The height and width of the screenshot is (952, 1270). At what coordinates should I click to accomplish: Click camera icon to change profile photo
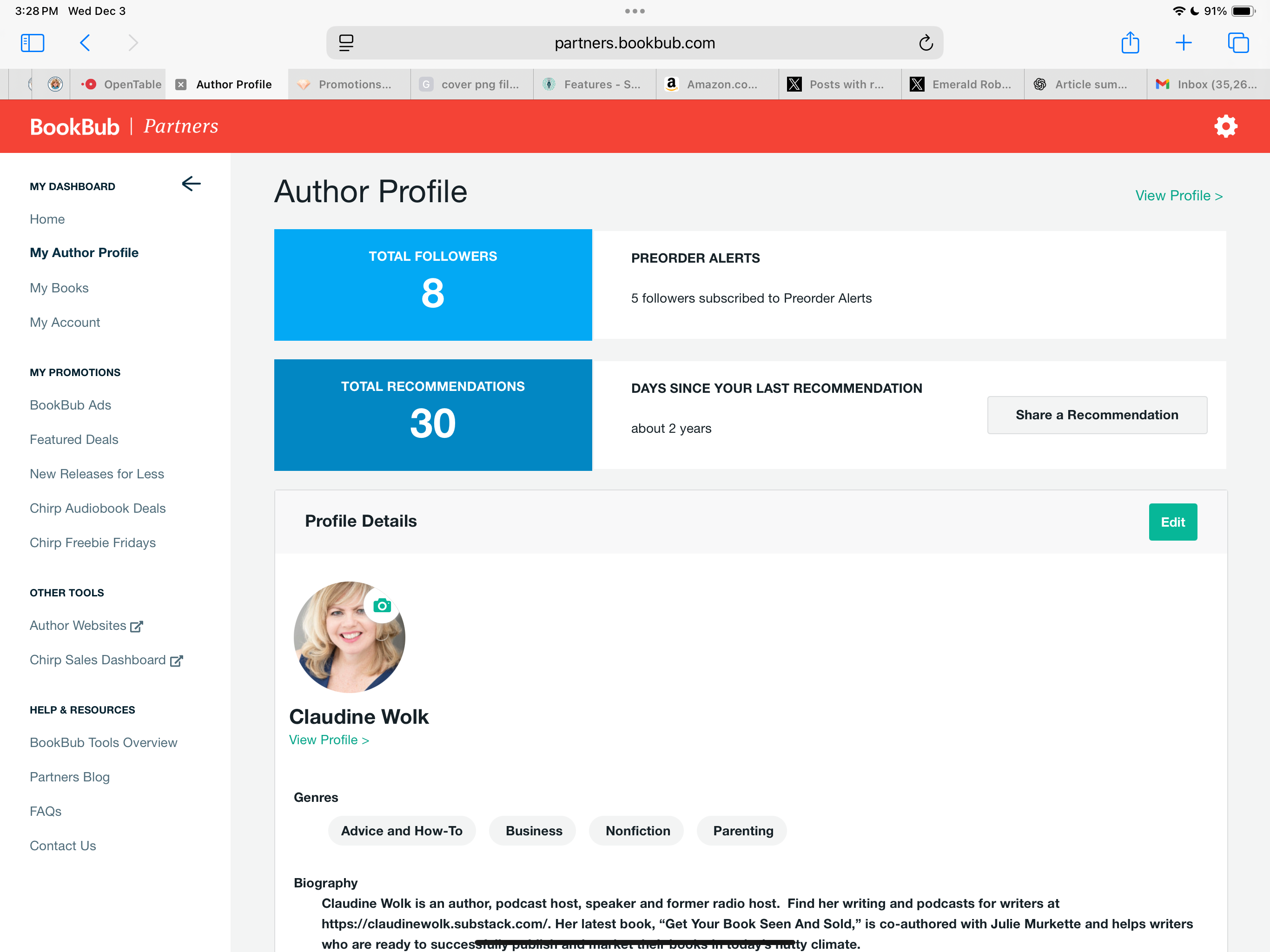tap(382, 605)
